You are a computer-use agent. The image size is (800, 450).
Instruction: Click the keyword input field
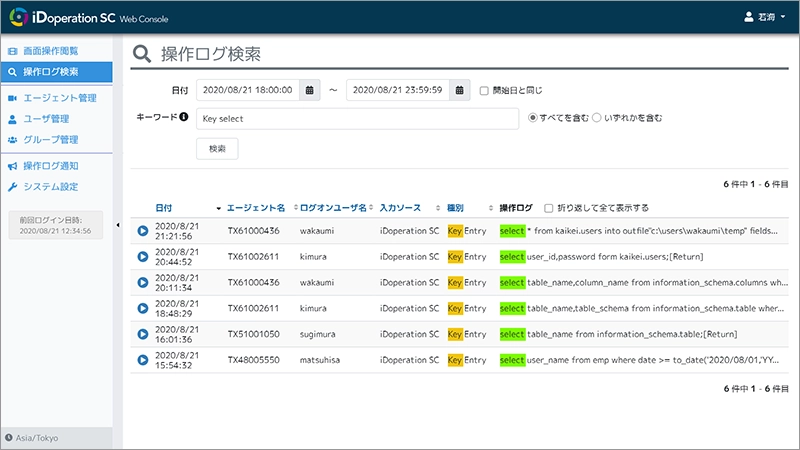(x=357, y=118)
